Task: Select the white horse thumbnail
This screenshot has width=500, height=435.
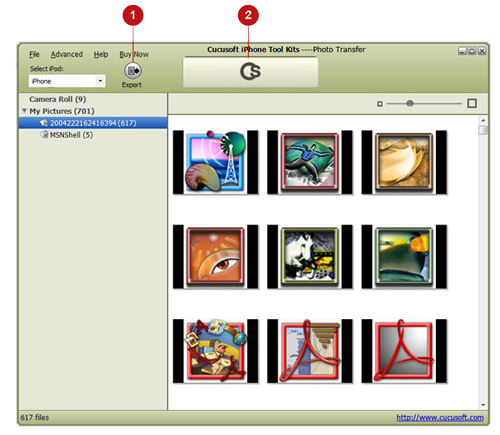Action: click(x=310, y=256)
